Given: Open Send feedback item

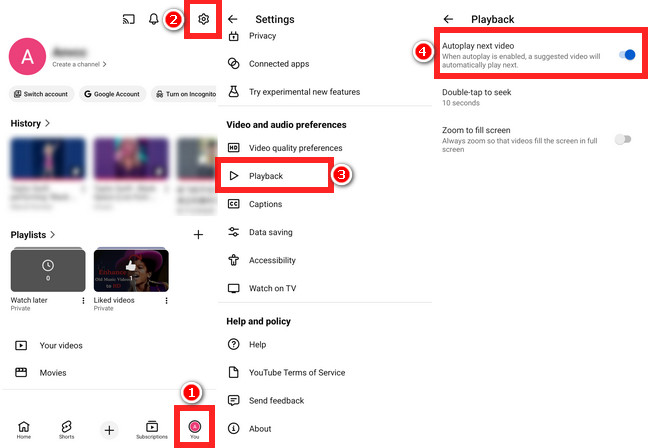Looking at the screenshot, I should [325, 401].
